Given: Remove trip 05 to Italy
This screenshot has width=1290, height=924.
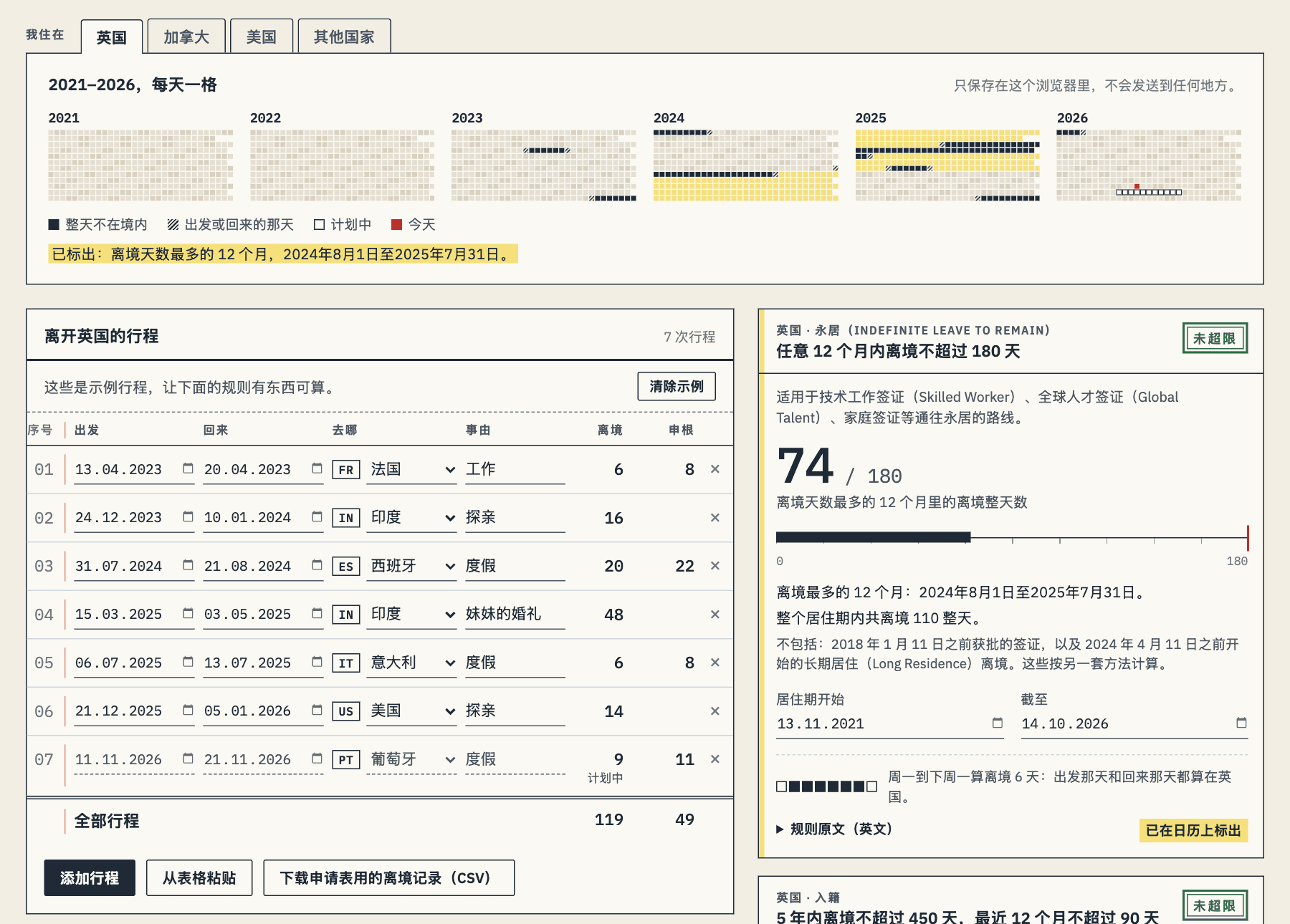Looking at the screenshot, I should (715, 663).
